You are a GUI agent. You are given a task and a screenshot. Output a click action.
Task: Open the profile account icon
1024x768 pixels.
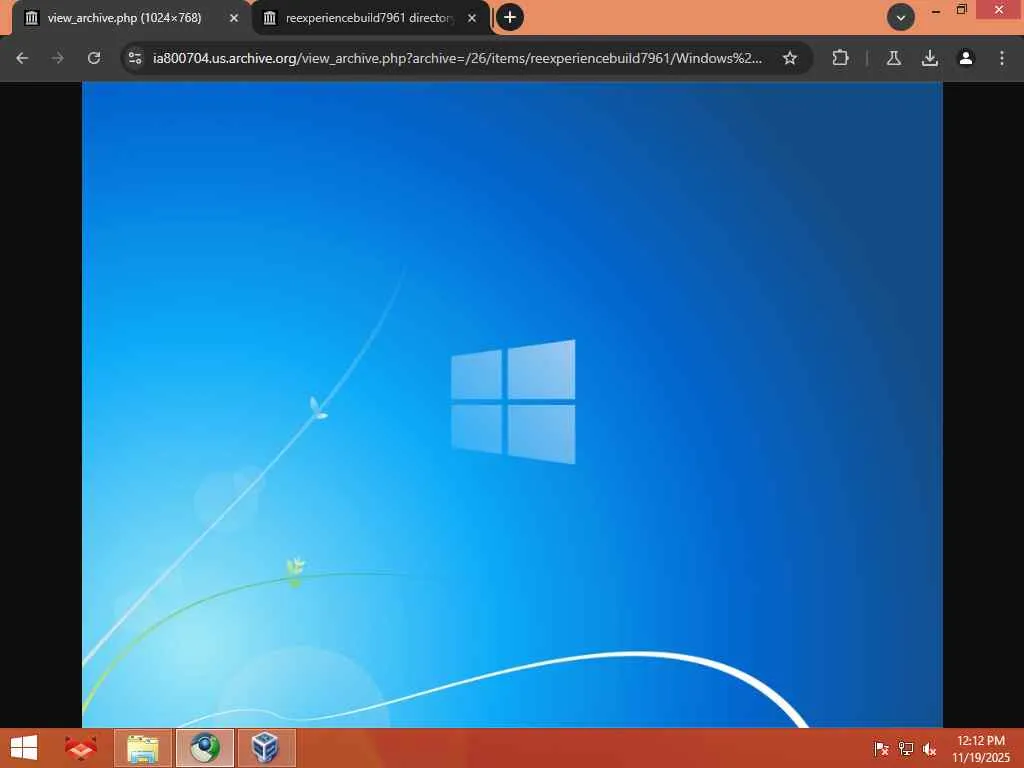(966, 58)
